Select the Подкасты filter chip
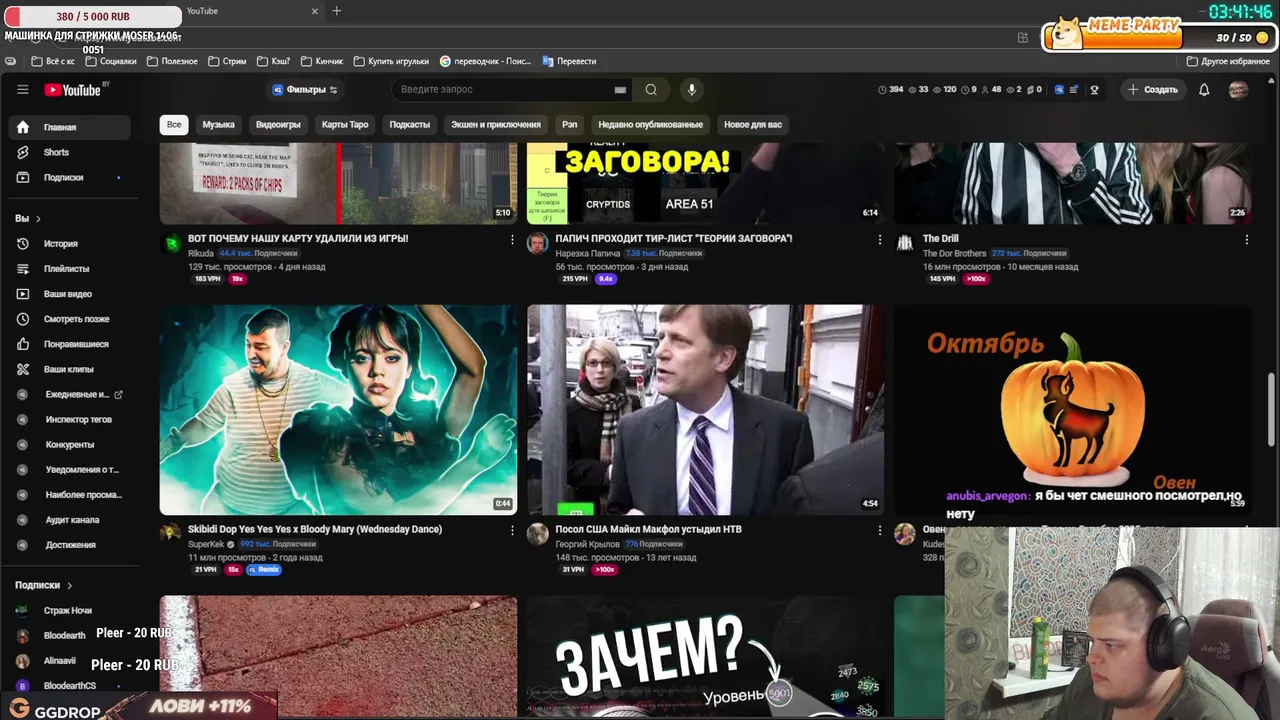Viewport: 1280px width, 720px height. [409, 124]
